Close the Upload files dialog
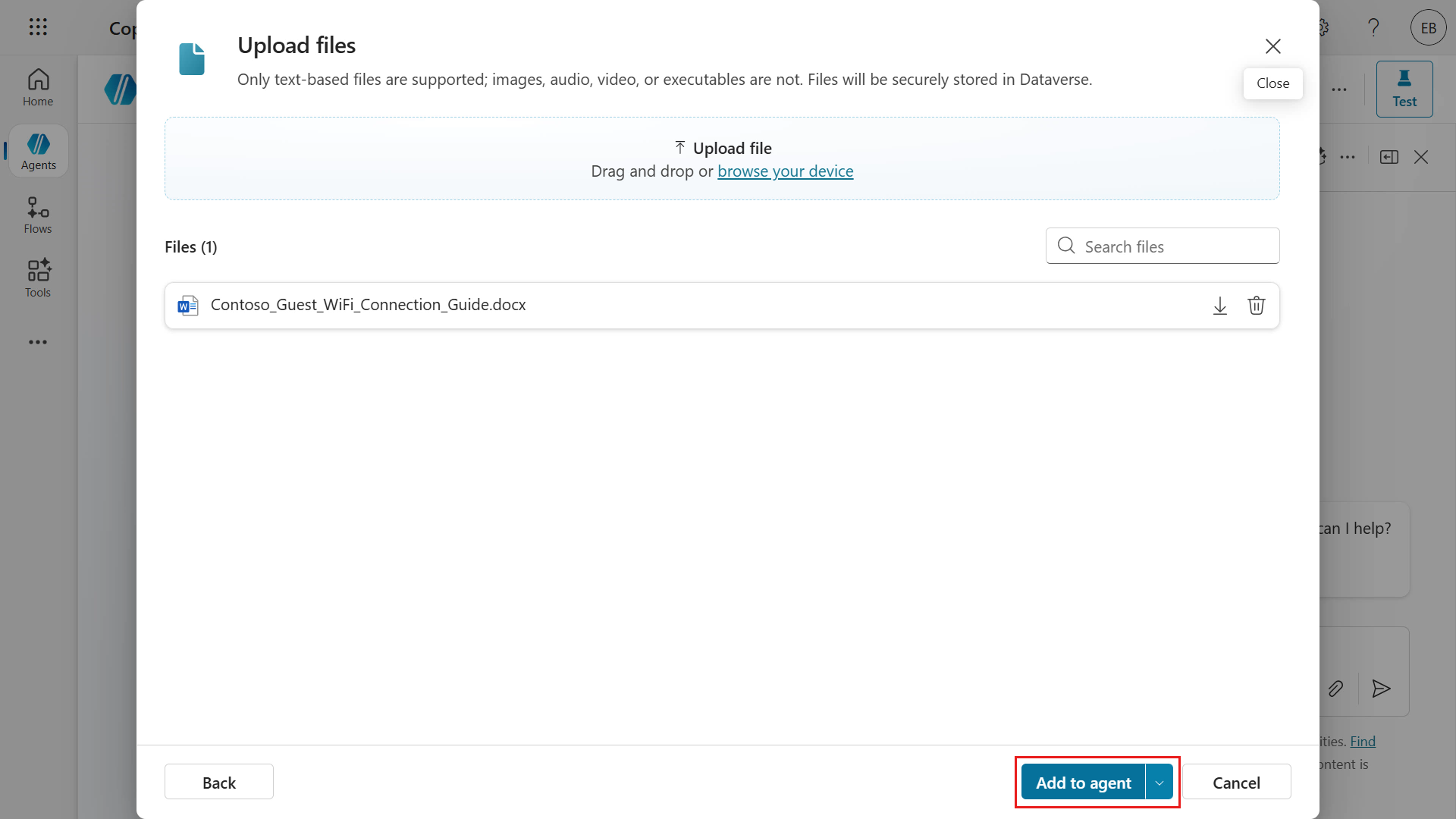 coord(1272,46)
